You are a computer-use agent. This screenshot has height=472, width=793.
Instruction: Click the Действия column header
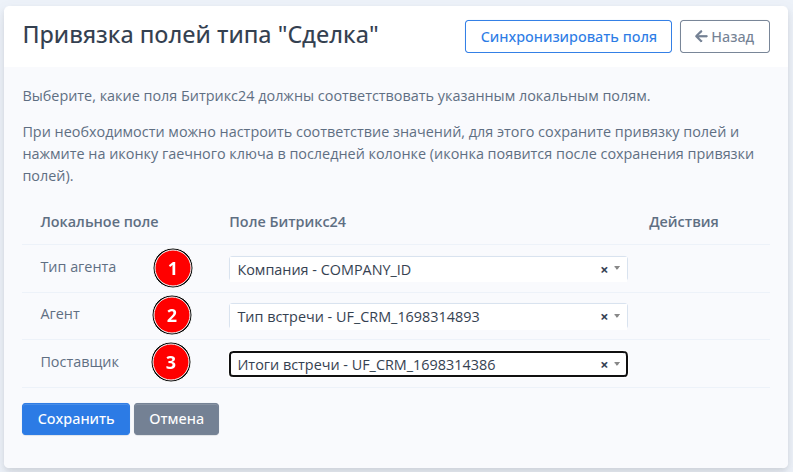click(x=683, y=221)
